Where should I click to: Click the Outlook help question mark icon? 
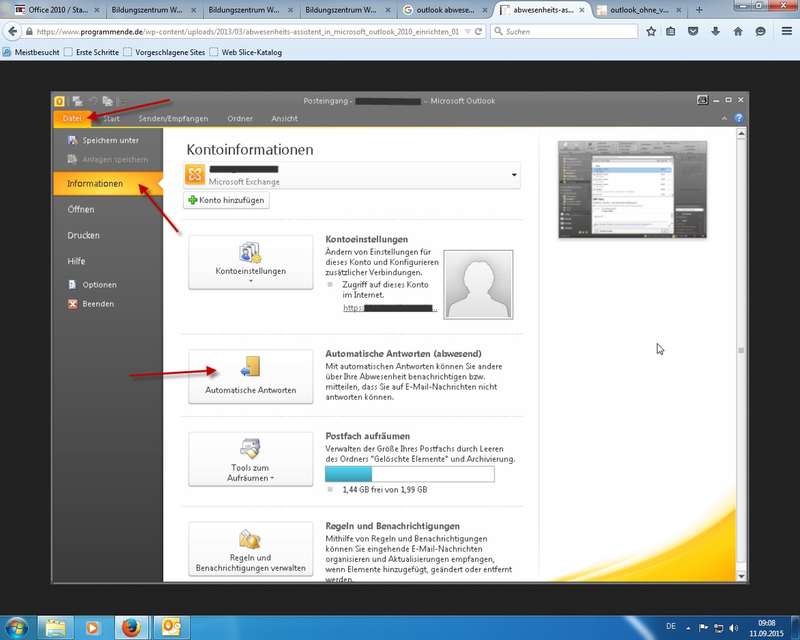(x=739, y=118)
